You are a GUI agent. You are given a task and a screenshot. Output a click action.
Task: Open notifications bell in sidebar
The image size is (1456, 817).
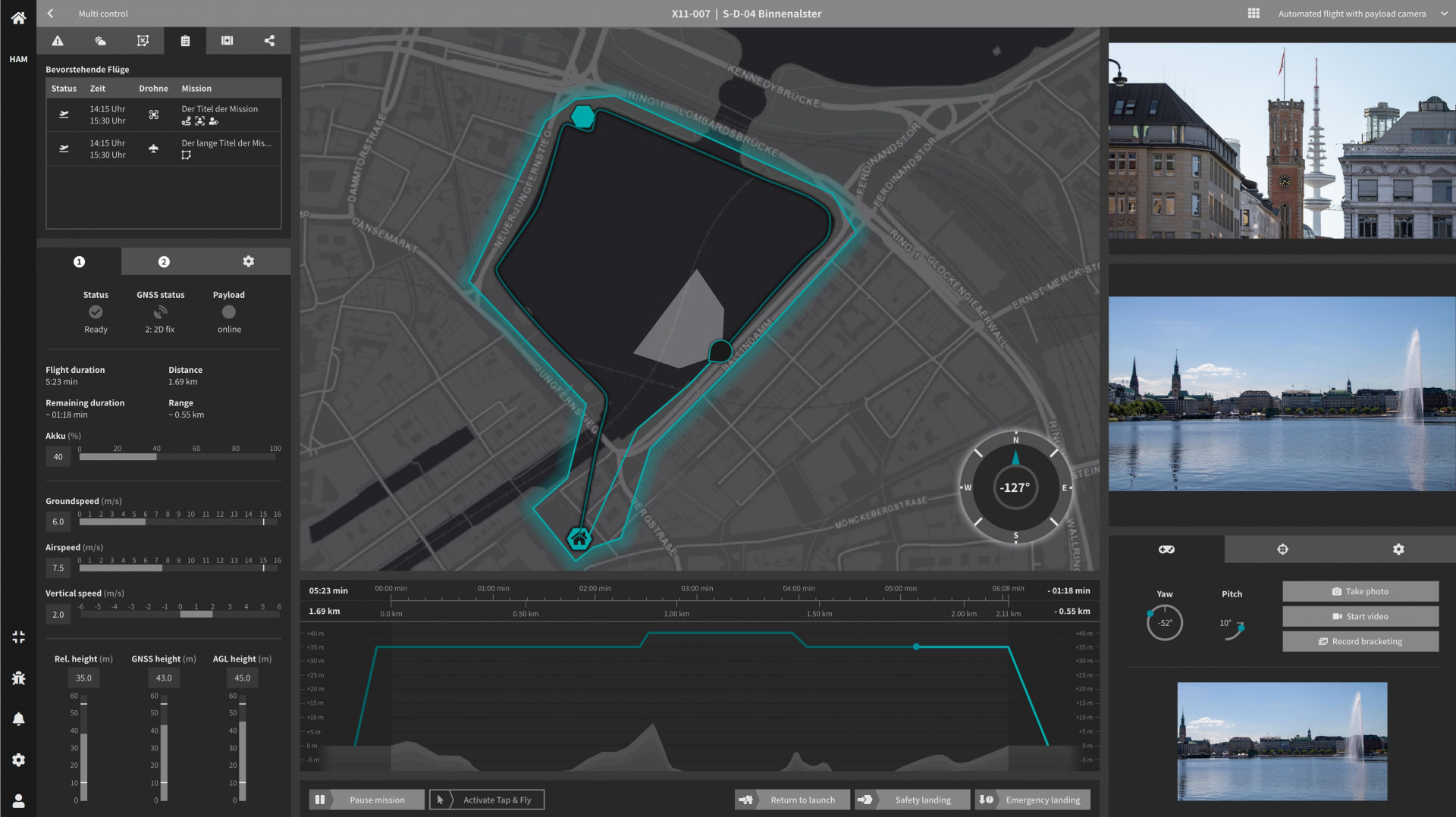18,718
